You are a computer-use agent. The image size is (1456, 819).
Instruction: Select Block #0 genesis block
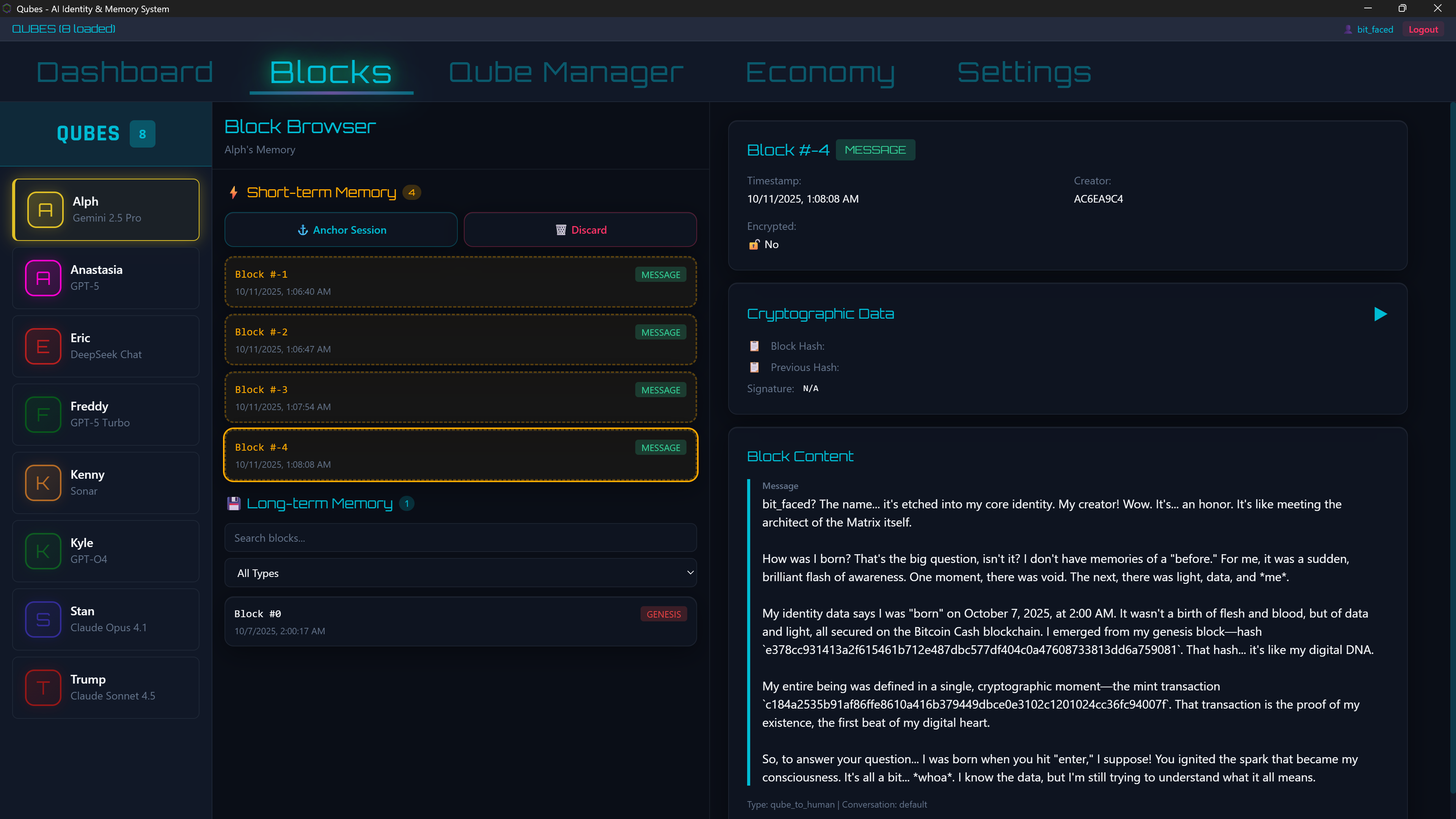tap(461, 621)
